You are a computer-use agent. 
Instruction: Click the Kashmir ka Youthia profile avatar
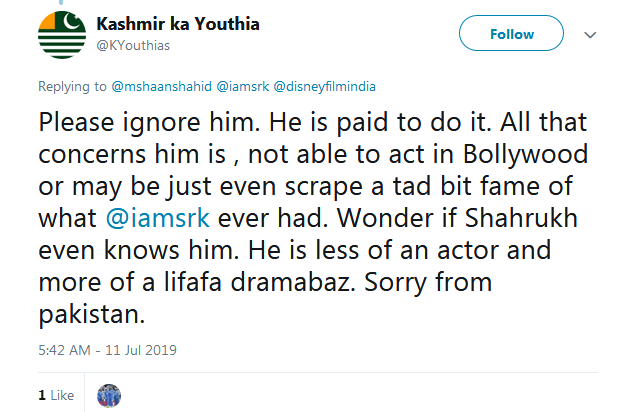coord(62,34)
